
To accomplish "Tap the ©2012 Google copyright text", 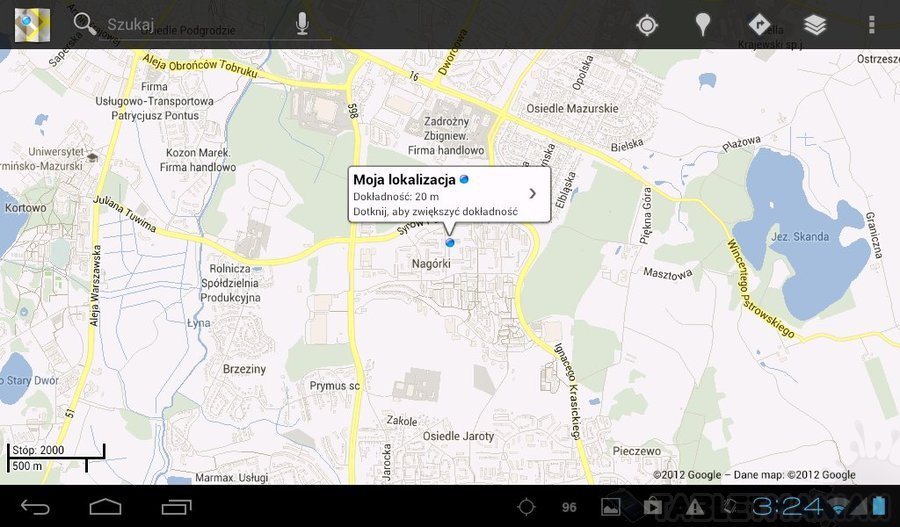I will [754, 475].
